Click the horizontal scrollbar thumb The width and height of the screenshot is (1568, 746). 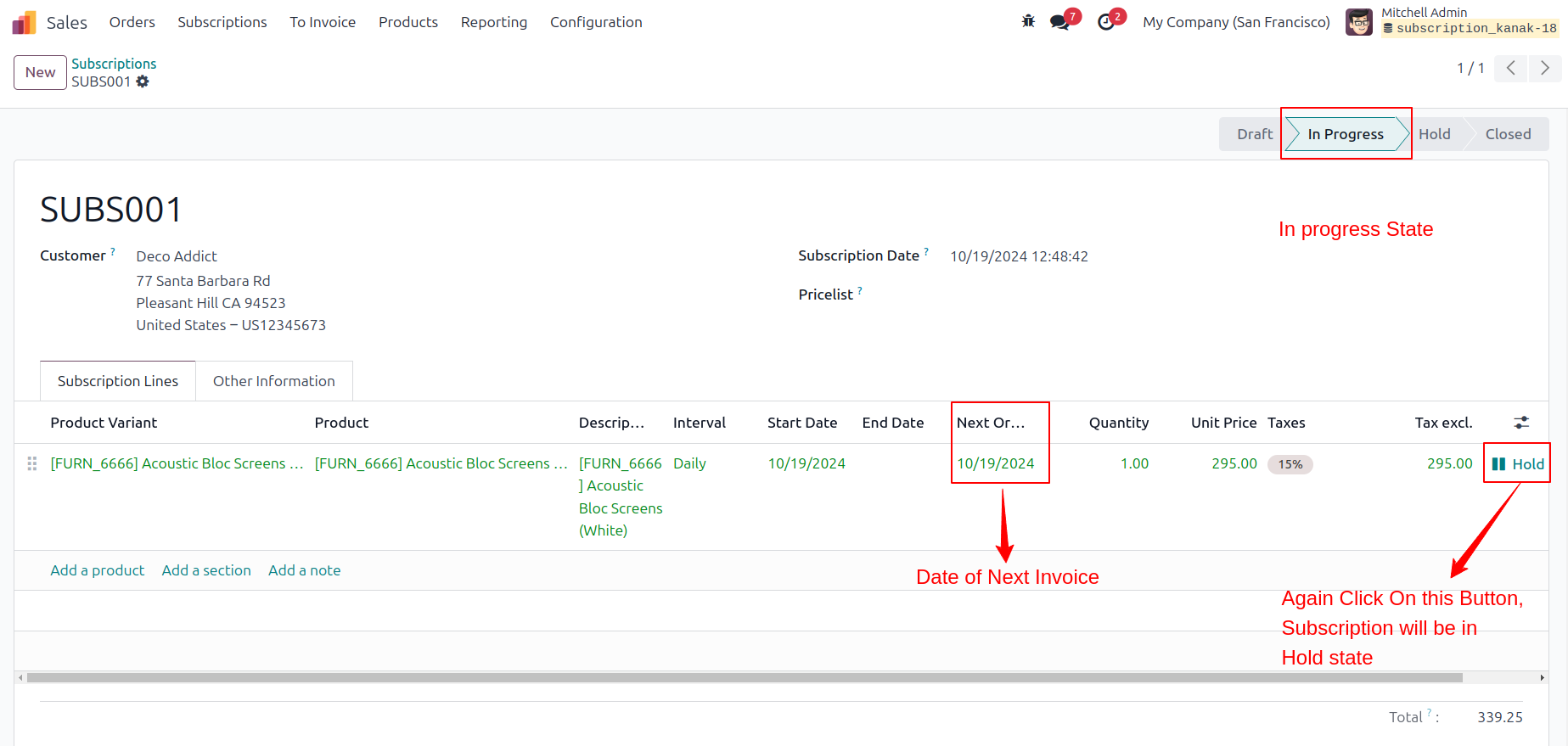coord(745,677)
